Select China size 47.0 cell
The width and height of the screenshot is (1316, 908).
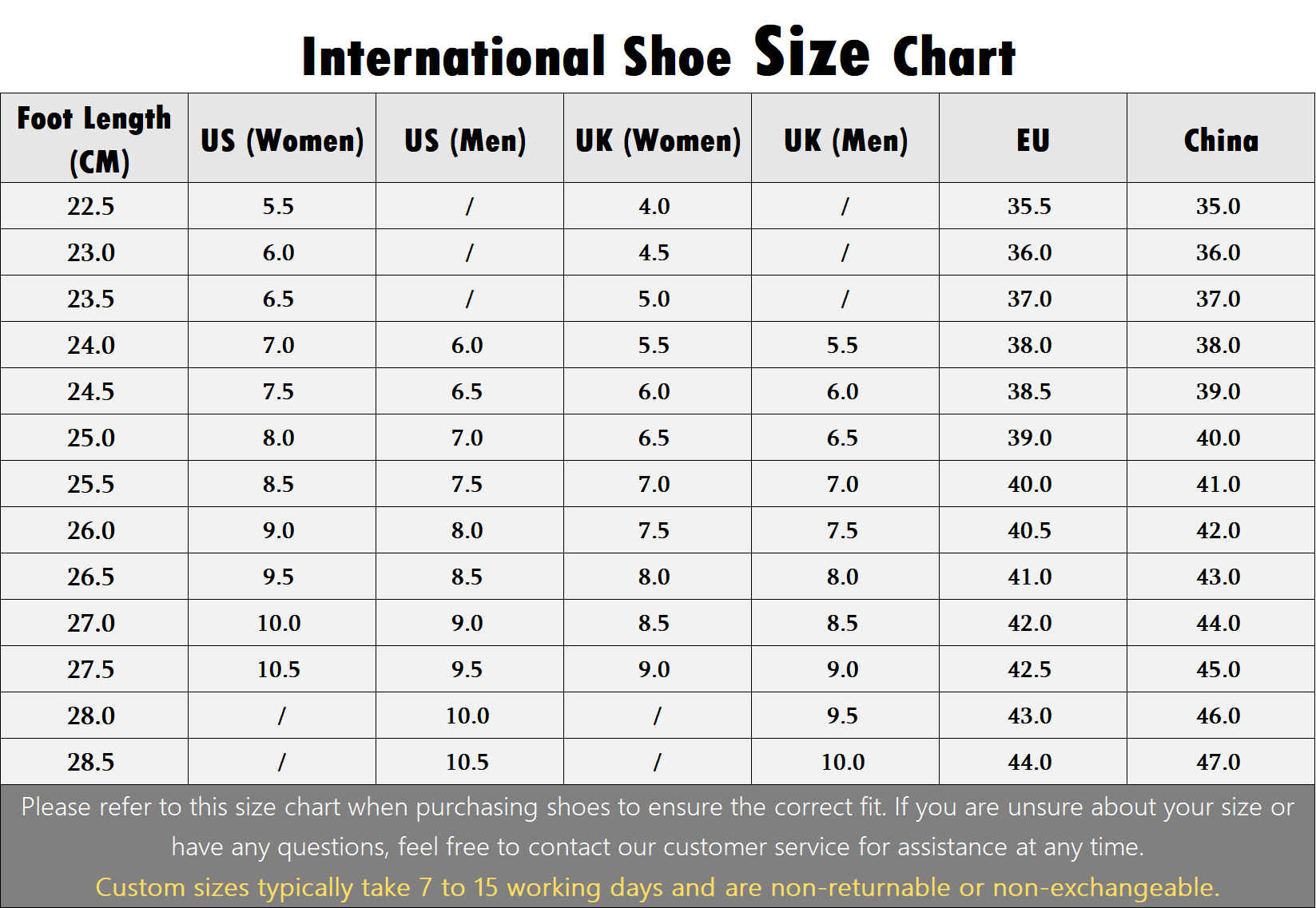pos(1221,762)
